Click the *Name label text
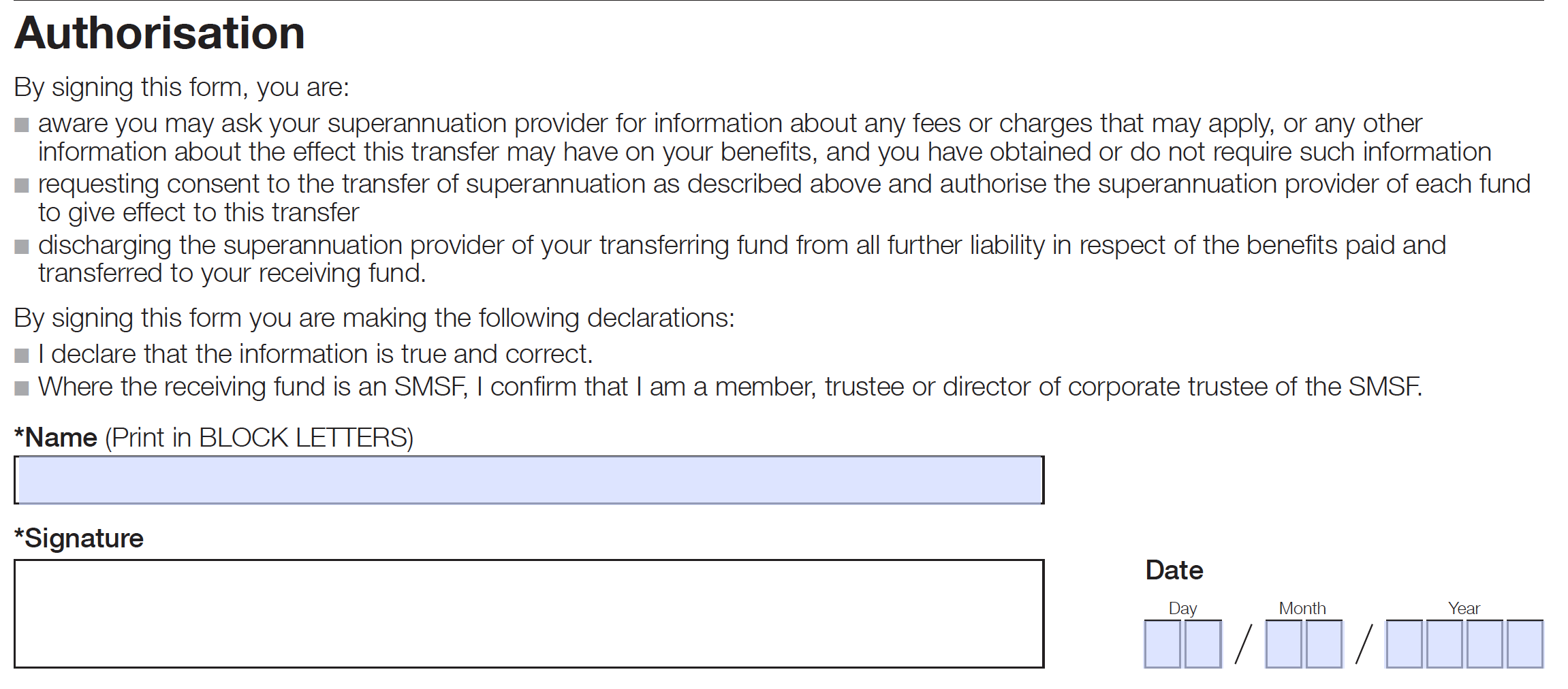The width and height of the screenshot is (1568, 689). coord(56,437)
